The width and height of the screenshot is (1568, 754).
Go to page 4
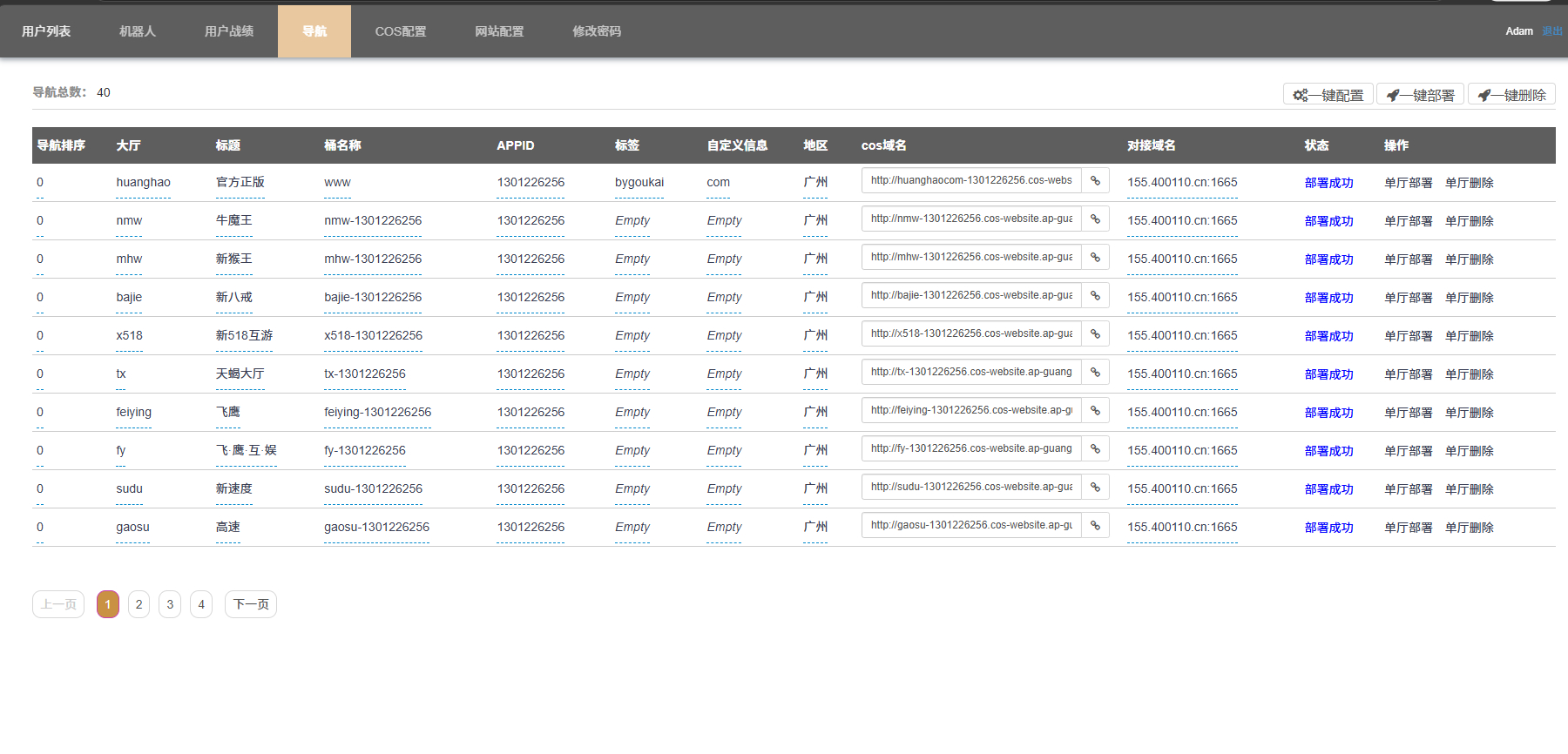pos(201,604)
